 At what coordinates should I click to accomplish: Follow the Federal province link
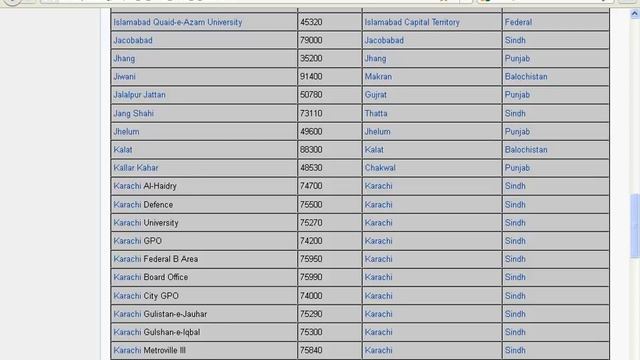coord(518,22)
